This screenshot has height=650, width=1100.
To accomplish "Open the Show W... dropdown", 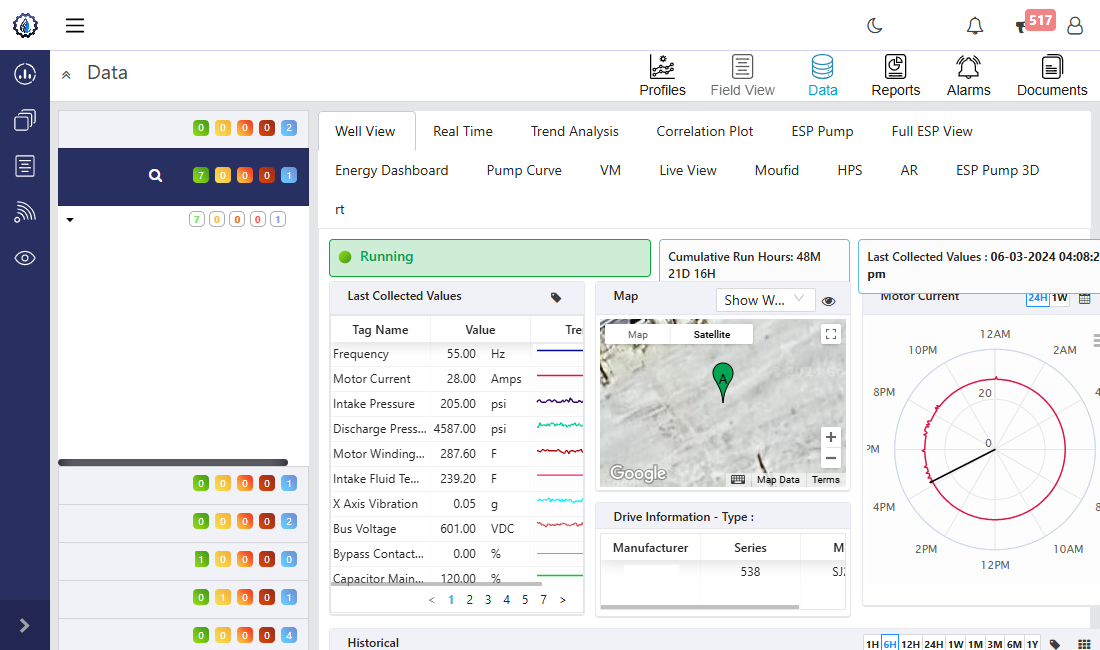I will click(x=765, y=300).
